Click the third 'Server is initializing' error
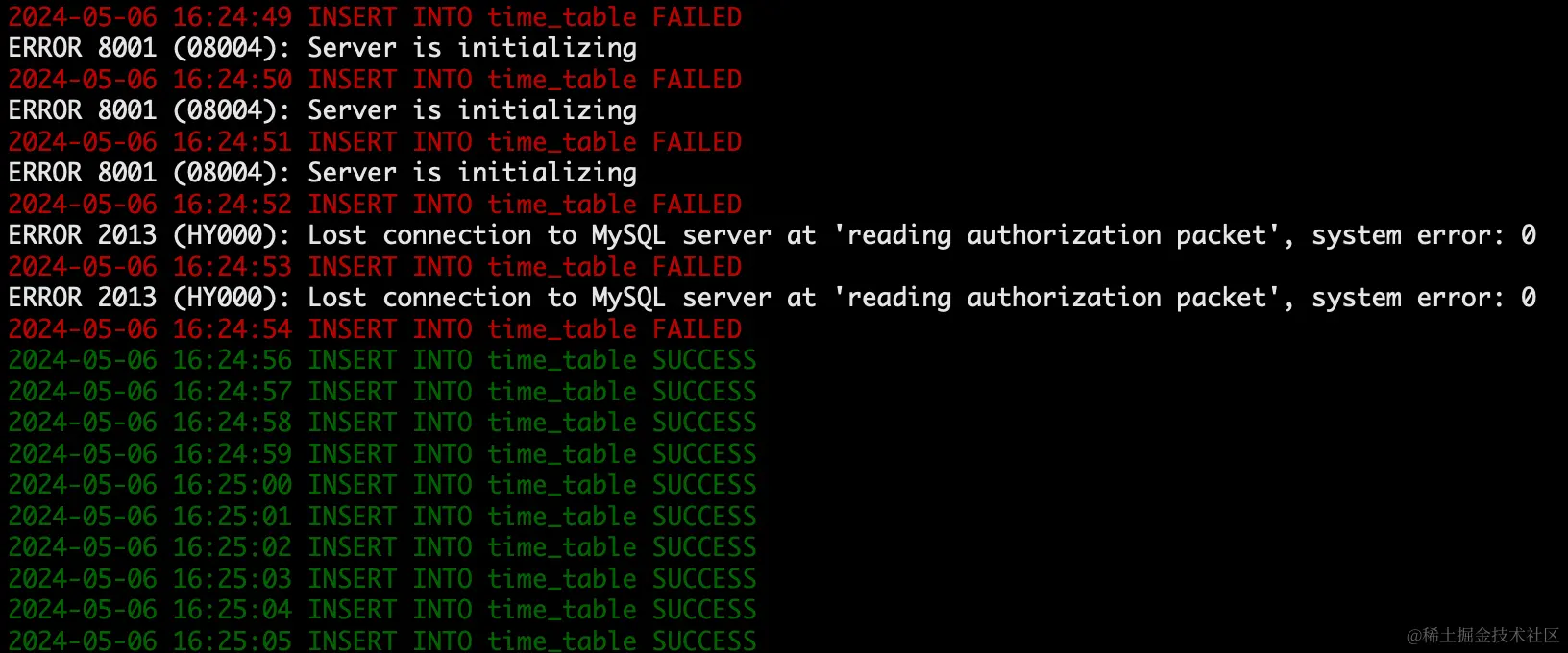The width and height of the screenshot is (1568, 653). pyautogui.click(x=323, y=173)
